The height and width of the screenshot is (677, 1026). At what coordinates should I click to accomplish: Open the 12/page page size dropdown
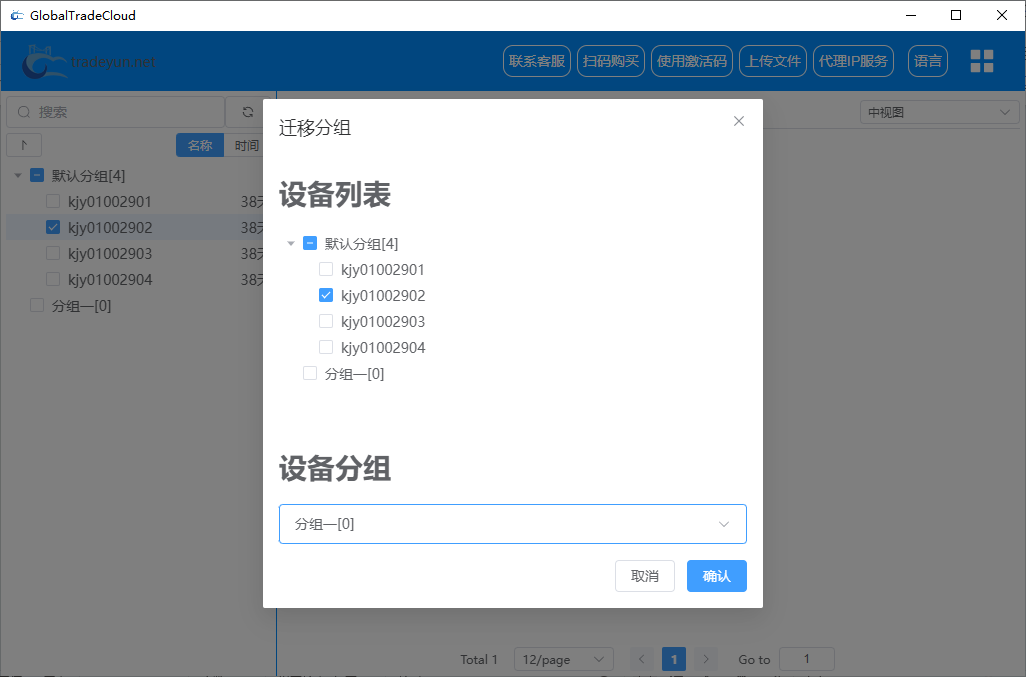[x=563, y=659]
